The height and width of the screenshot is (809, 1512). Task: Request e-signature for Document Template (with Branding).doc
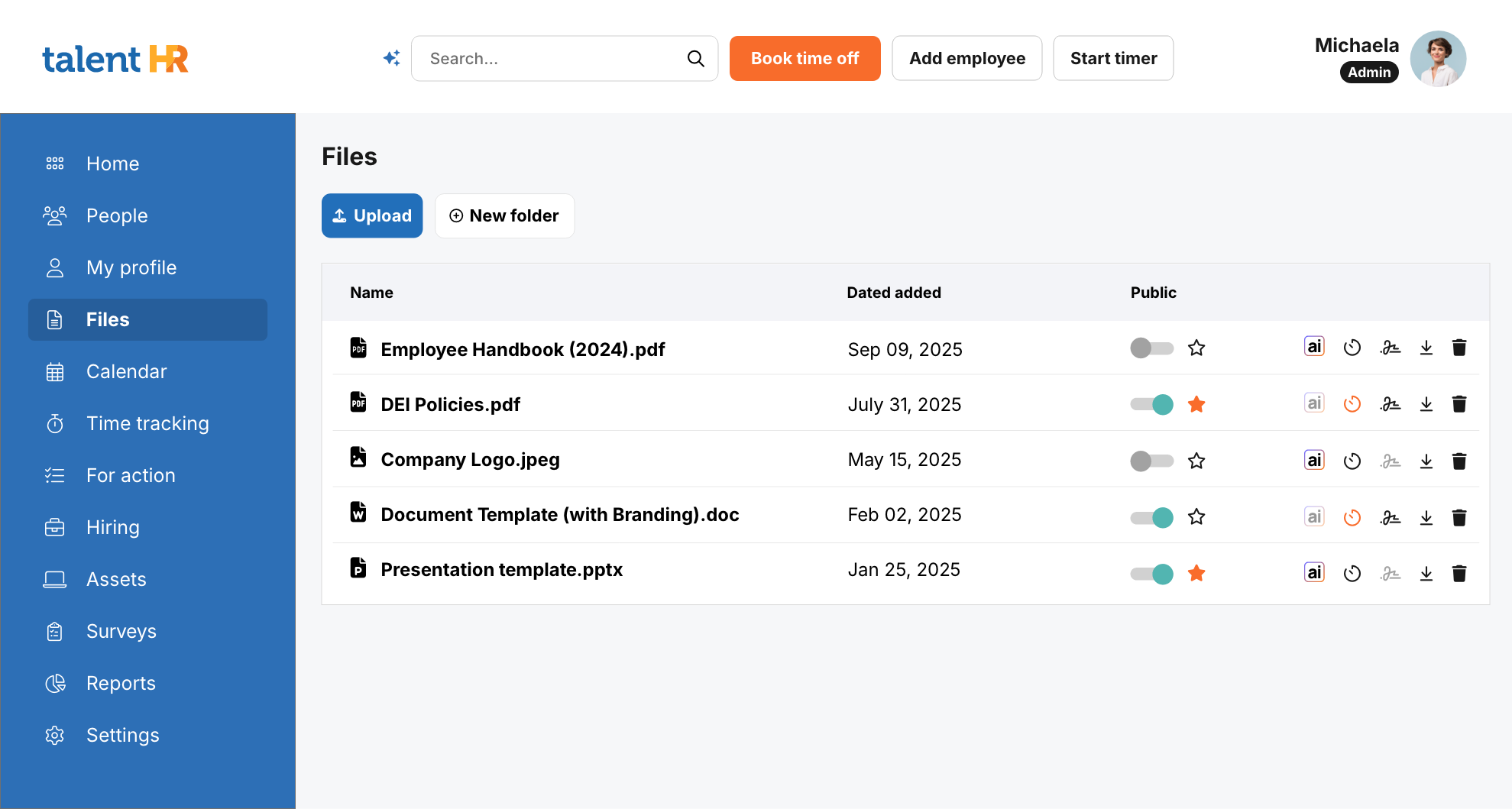tap(1391, 517)
